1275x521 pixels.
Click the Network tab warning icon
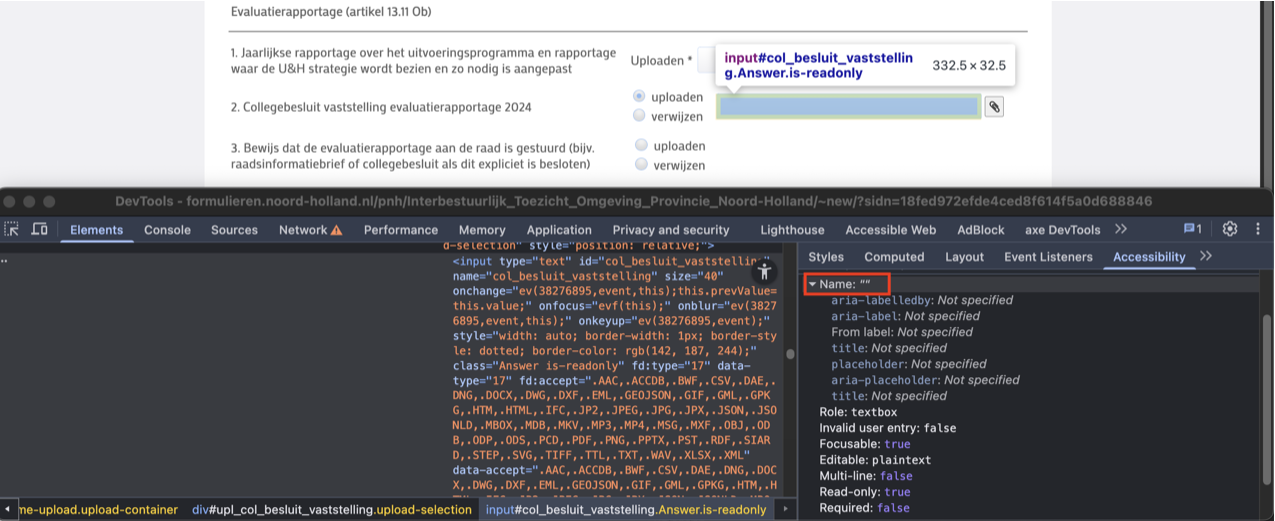(x=337, y=230)
